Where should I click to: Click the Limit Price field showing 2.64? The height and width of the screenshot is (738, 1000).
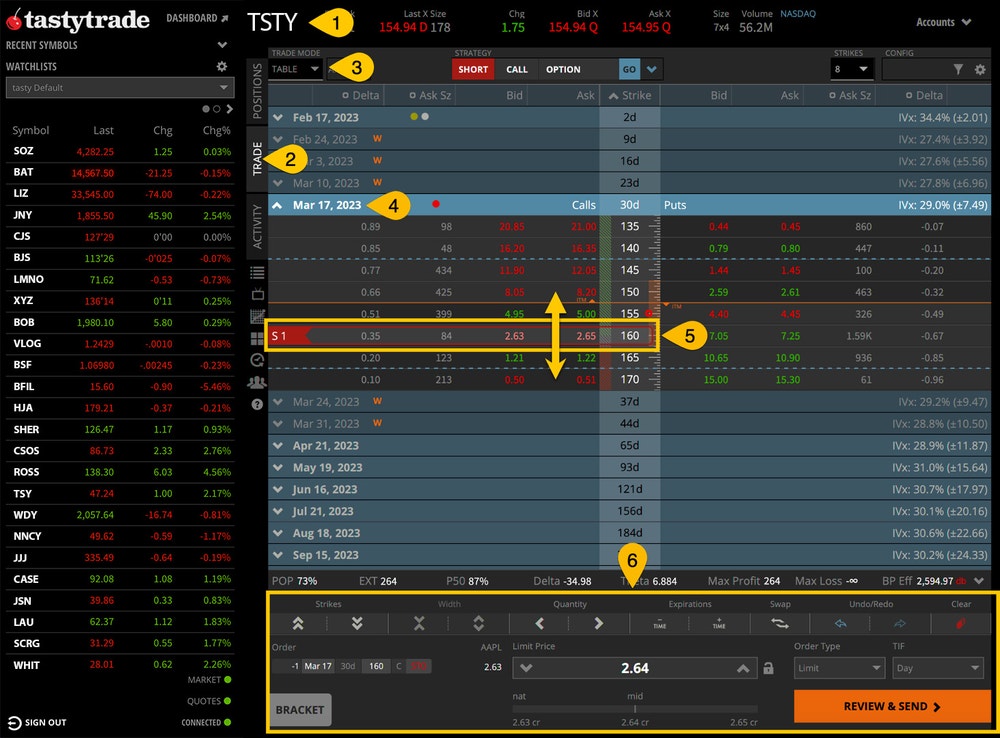point(637,666)
